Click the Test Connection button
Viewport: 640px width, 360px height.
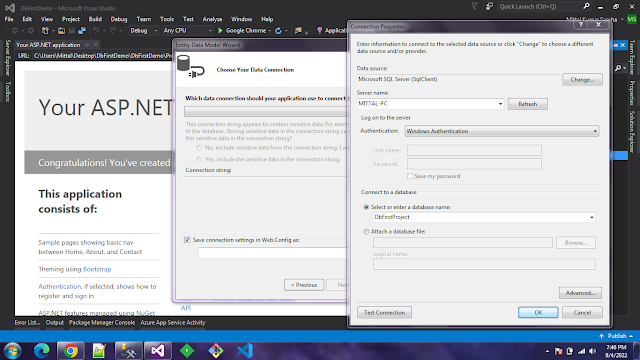click(384, 313)
